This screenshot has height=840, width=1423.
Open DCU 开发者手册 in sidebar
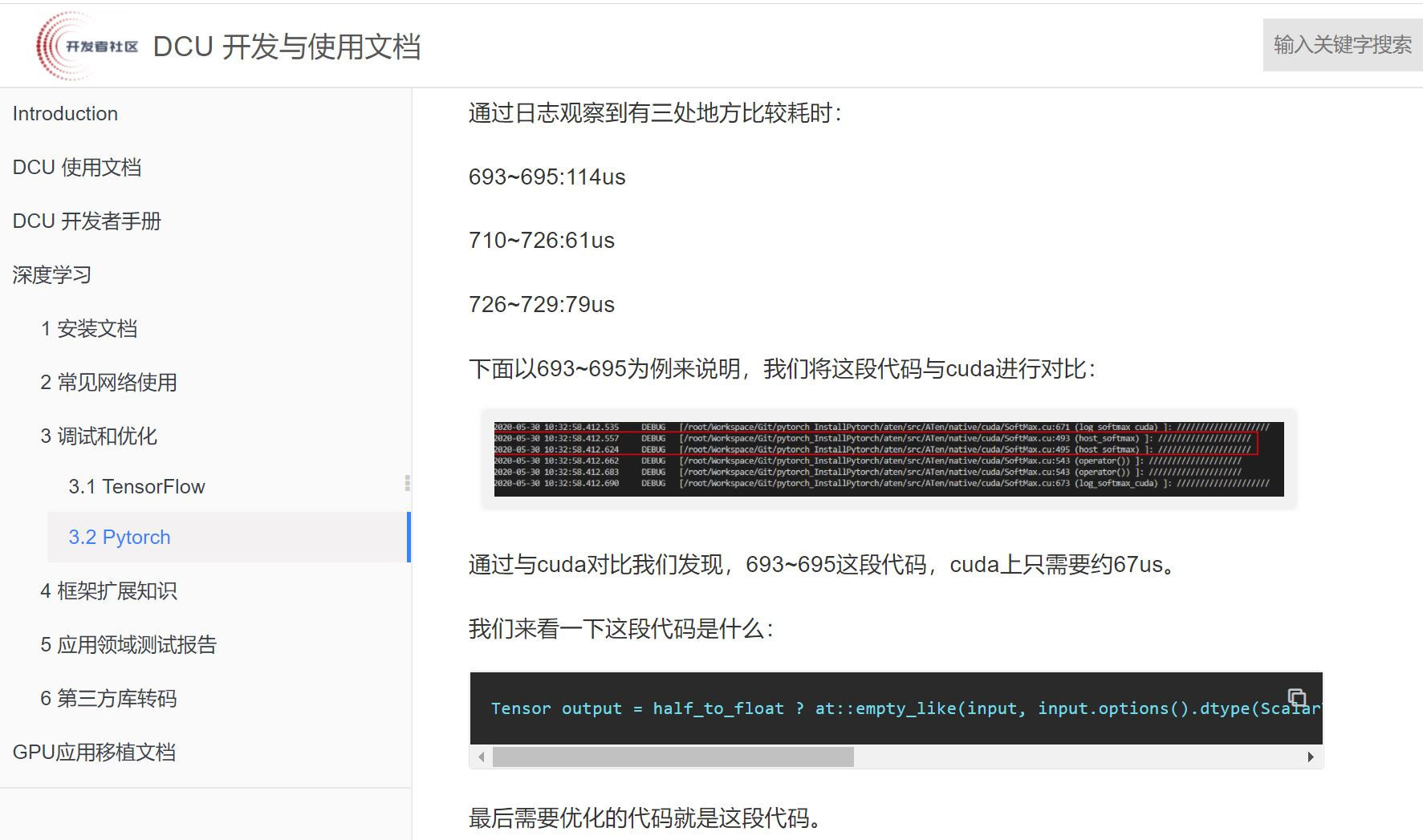[x=87, y=221]
